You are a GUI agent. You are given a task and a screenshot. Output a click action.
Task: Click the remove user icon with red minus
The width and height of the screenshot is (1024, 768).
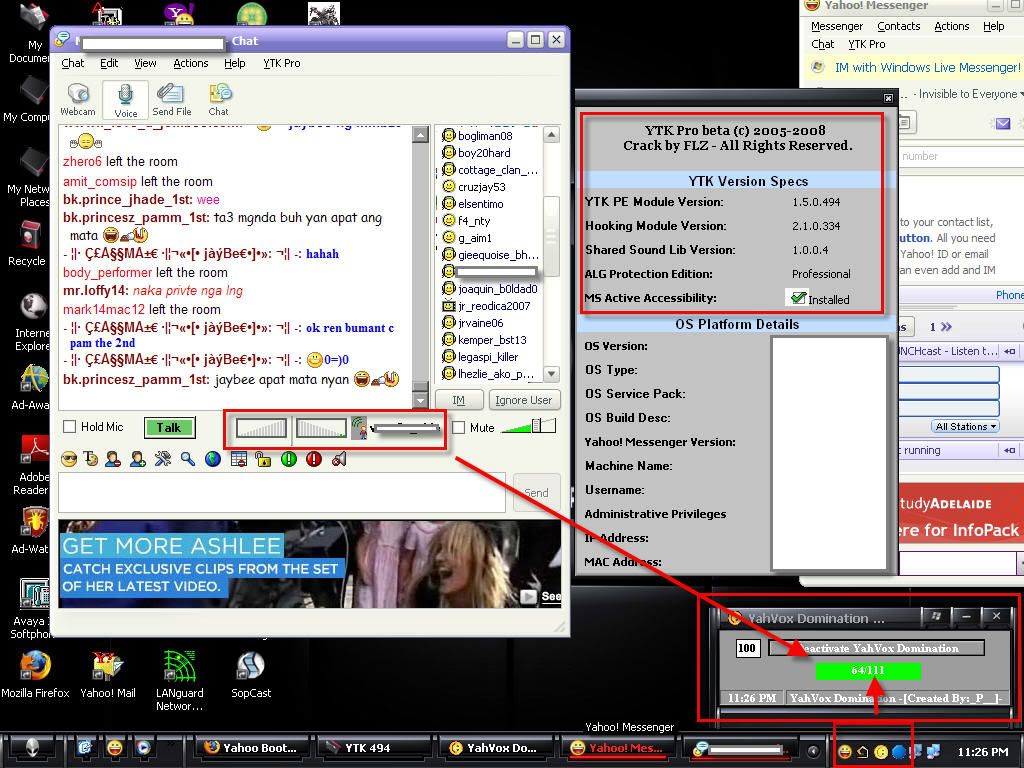click(114, 459)
